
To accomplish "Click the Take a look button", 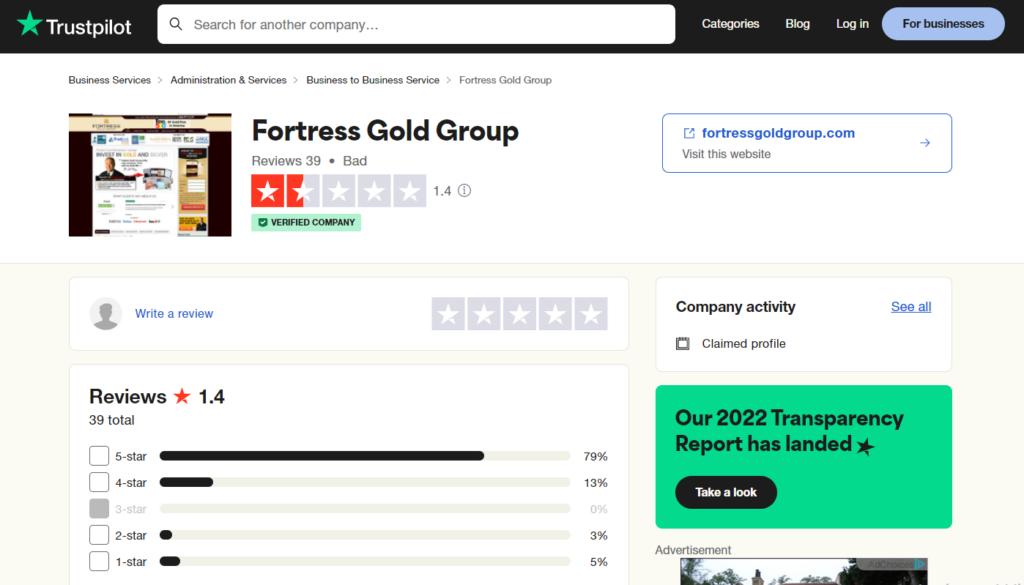I will tap(726, 492).
